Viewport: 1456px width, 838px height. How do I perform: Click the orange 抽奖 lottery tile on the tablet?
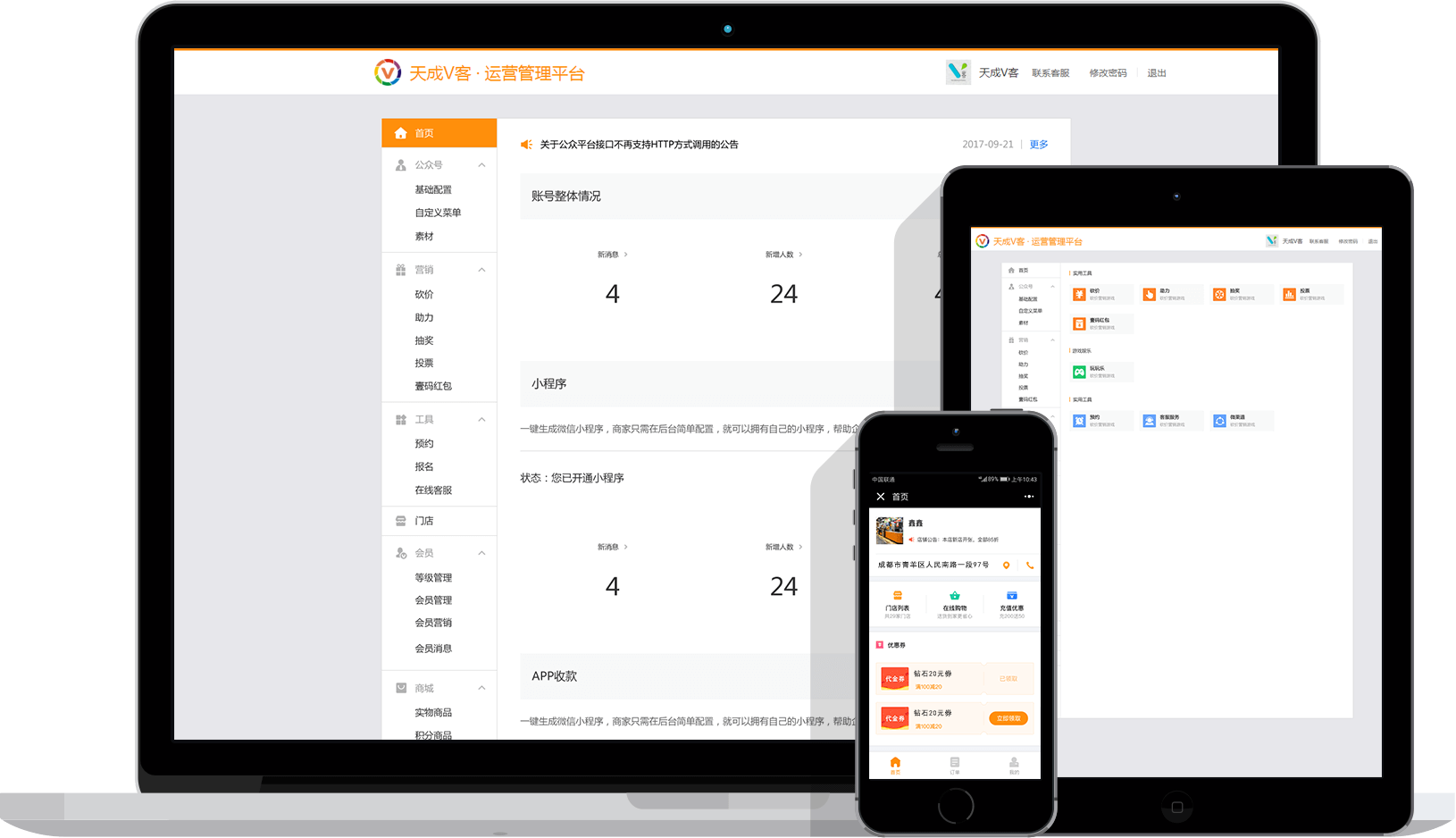click(1219, 294)
